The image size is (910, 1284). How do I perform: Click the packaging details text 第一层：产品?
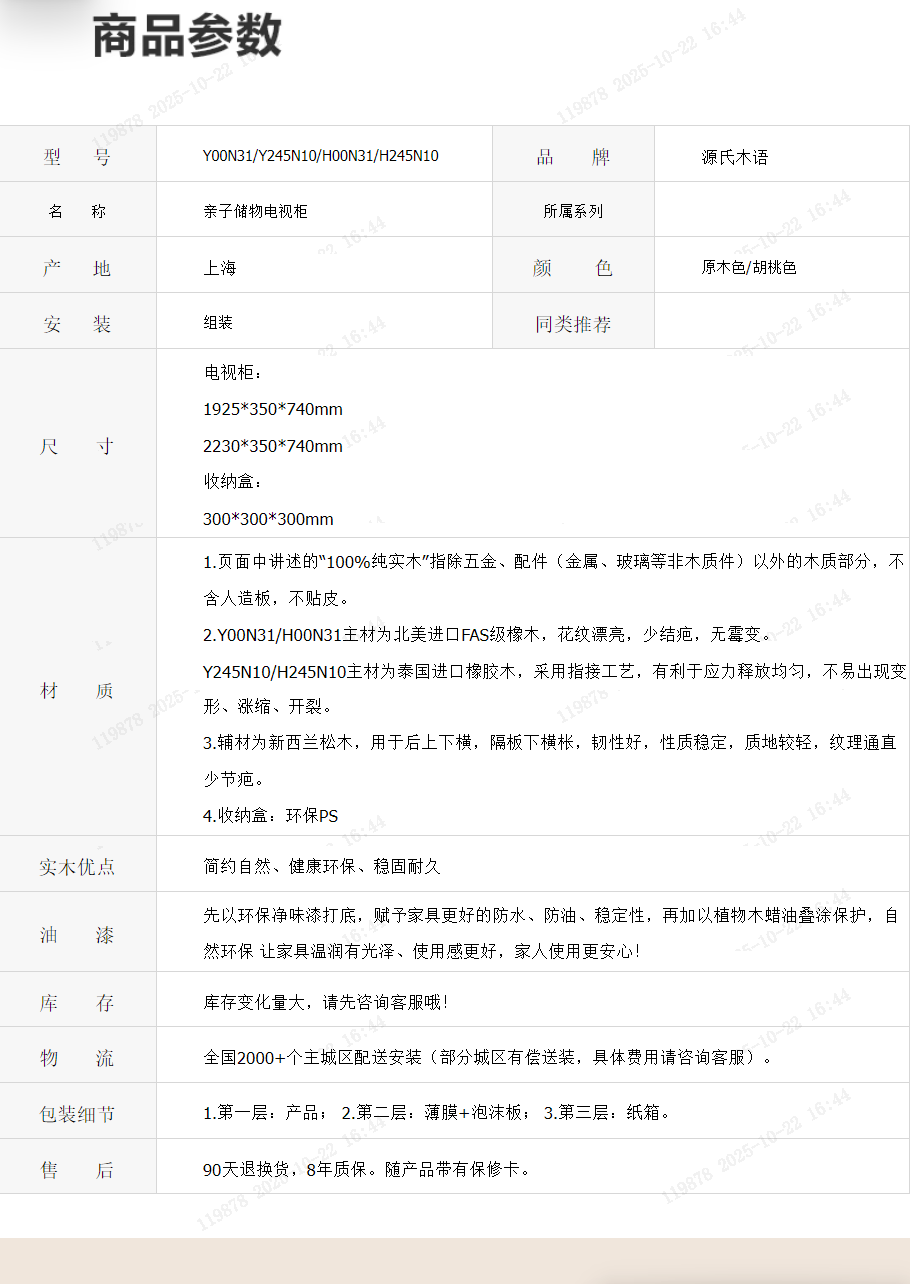264,1112
